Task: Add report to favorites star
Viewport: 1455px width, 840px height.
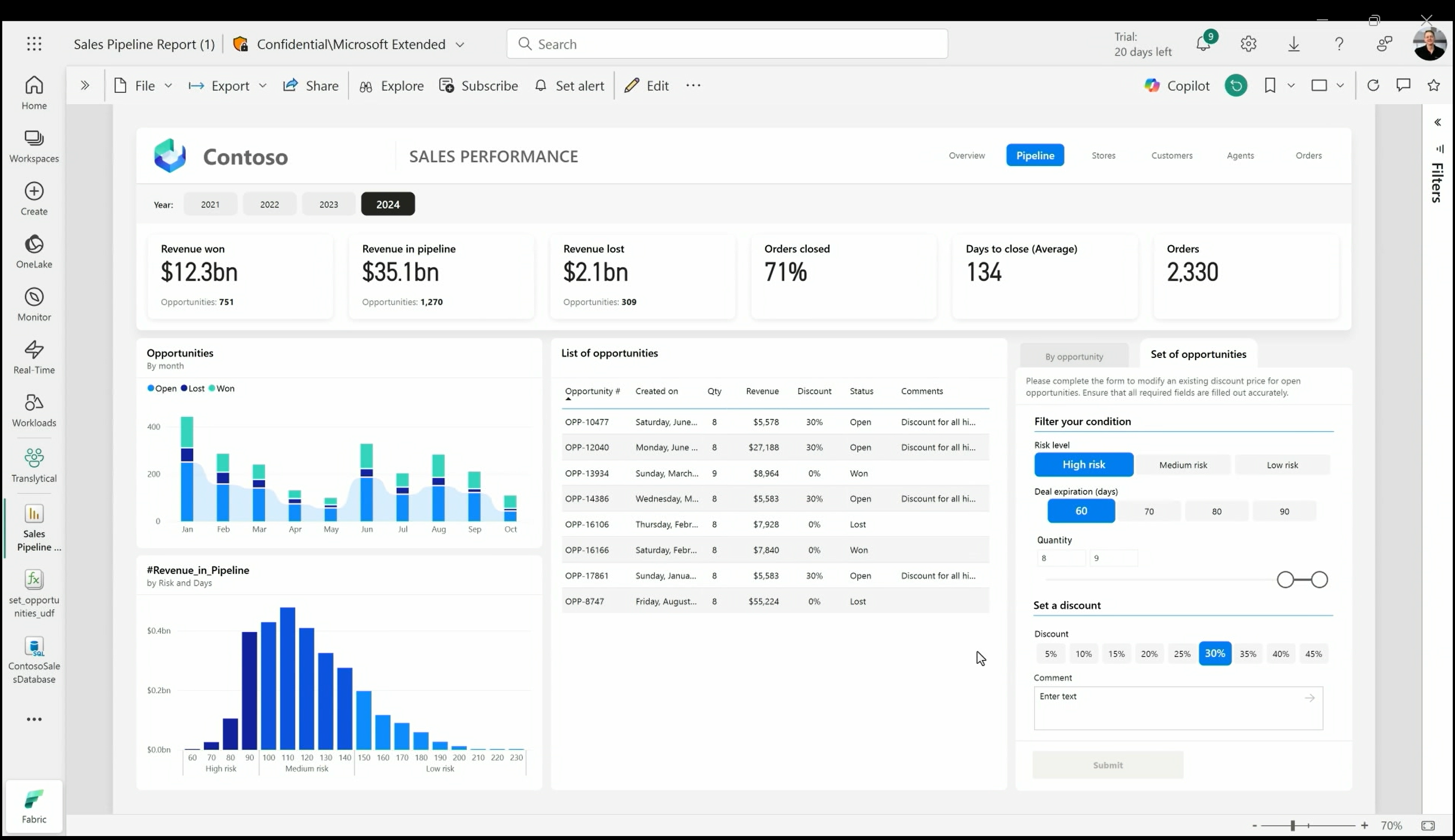Action: click(x=1433, y=86)
